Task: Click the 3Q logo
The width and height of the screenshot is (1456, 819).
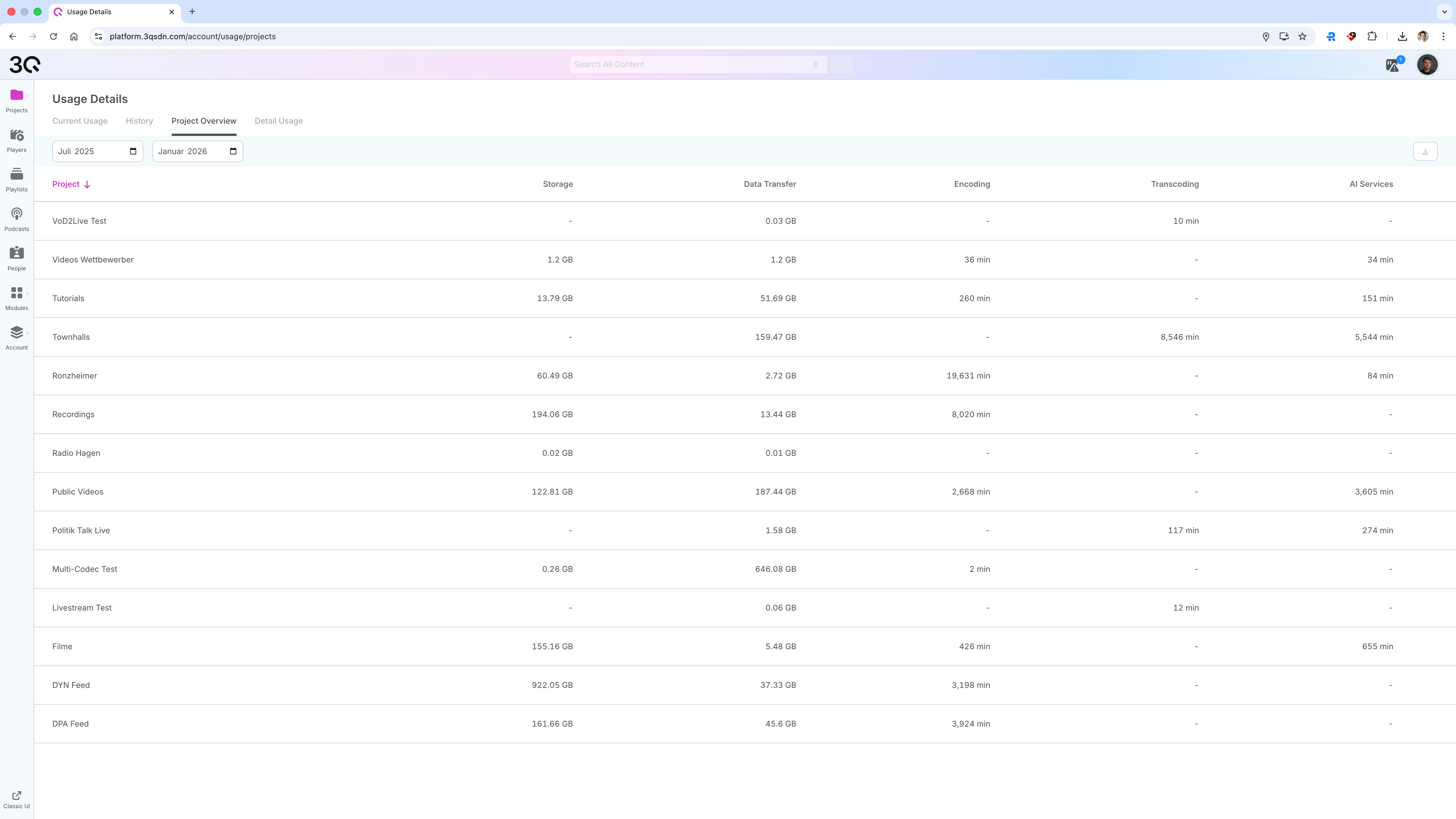Action: [x=25, y=65]
